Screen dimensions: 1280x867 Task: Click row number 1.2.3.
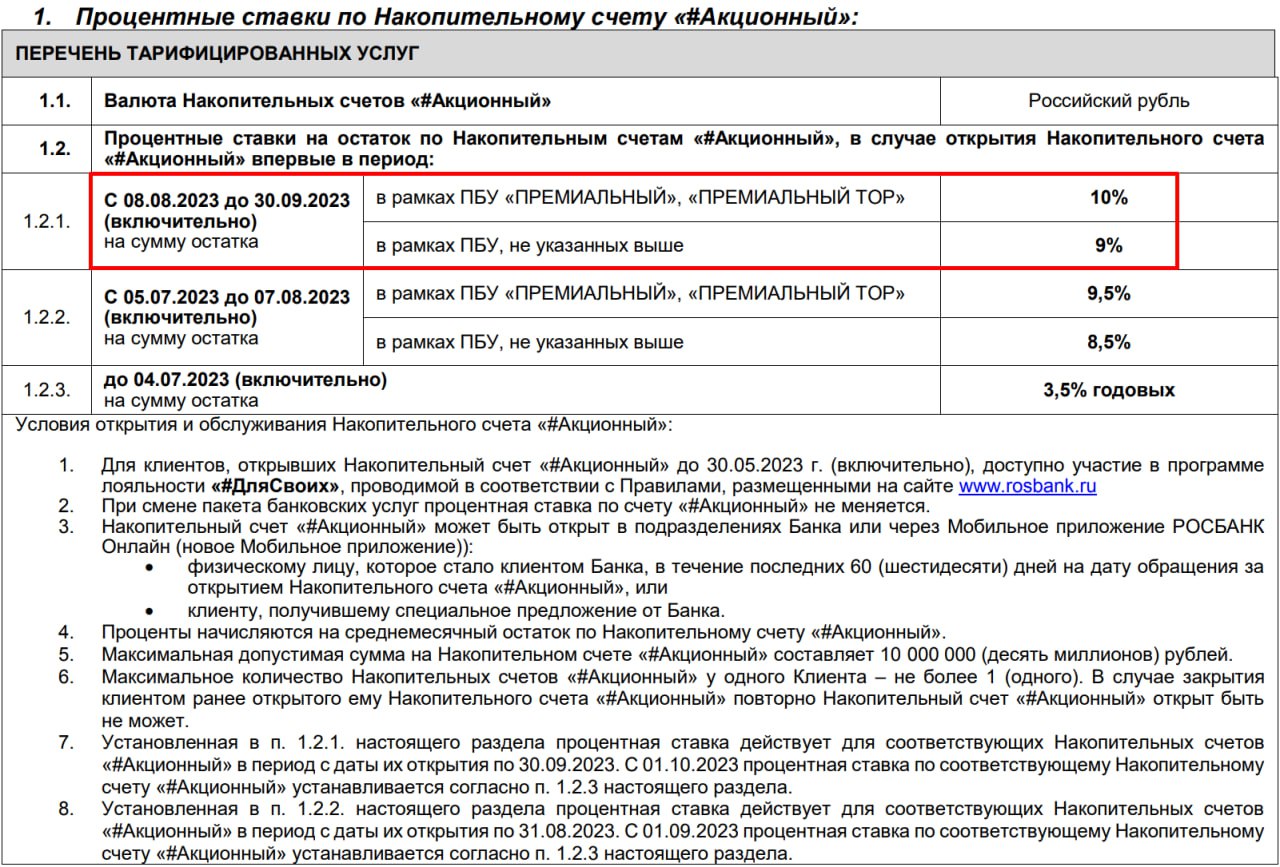[x=47, y=390]
